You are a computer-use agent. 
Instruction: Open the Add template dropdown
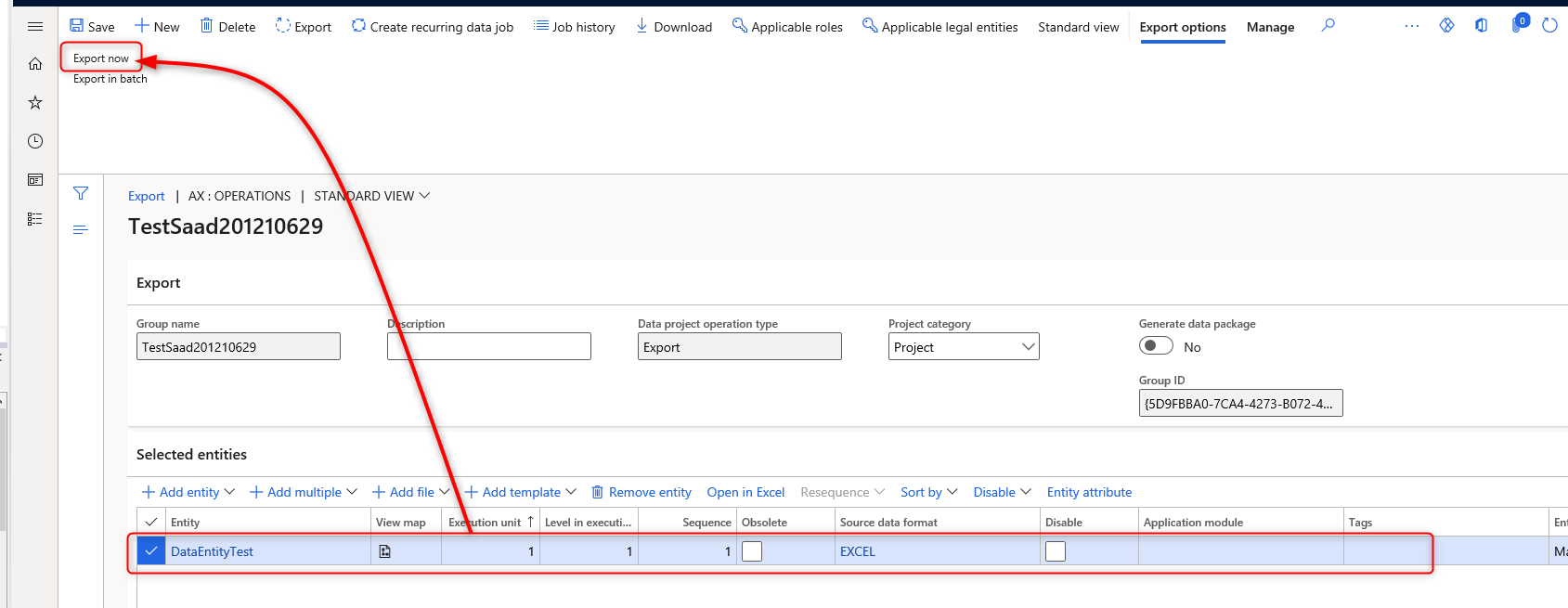(x=521, y=492)
